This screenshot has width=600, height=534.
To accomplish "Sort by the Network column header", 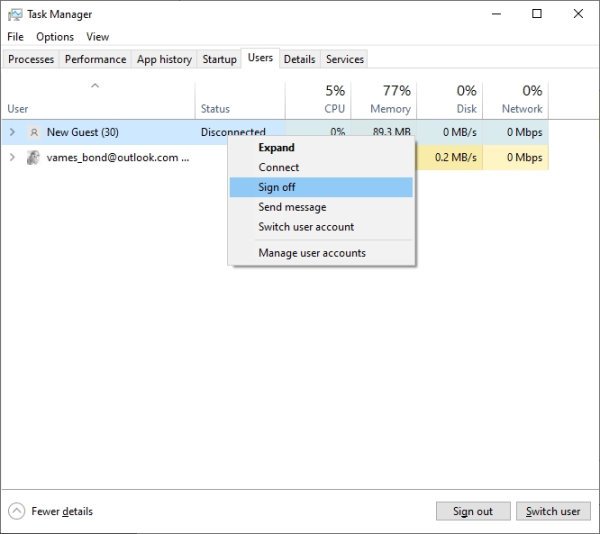I will [x=515, y=100].
